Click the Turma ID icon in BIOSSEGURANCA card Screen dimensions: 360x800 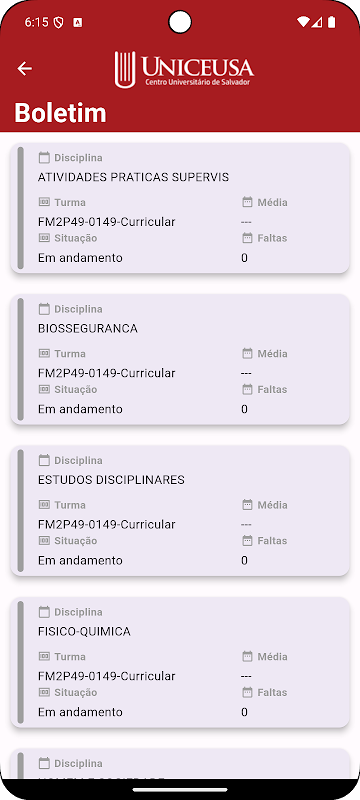click(44, 354)
